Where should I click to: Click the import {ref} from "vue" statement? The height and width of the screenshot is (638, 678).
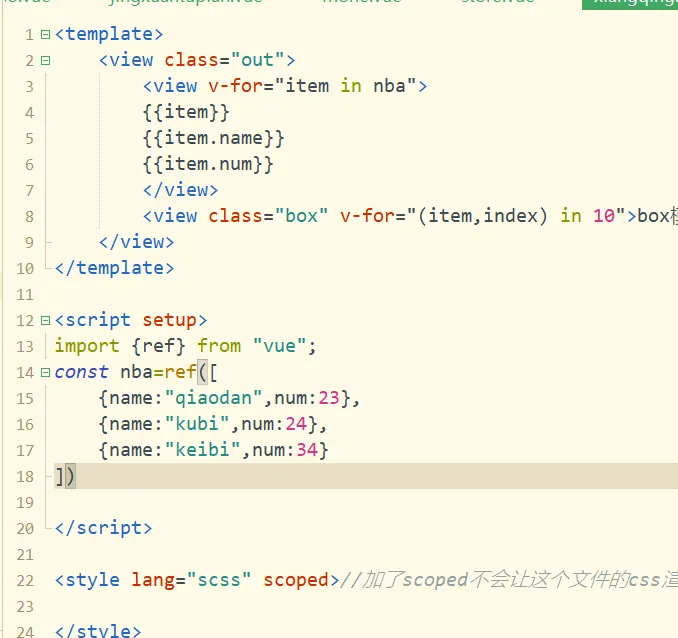[185, 346]
